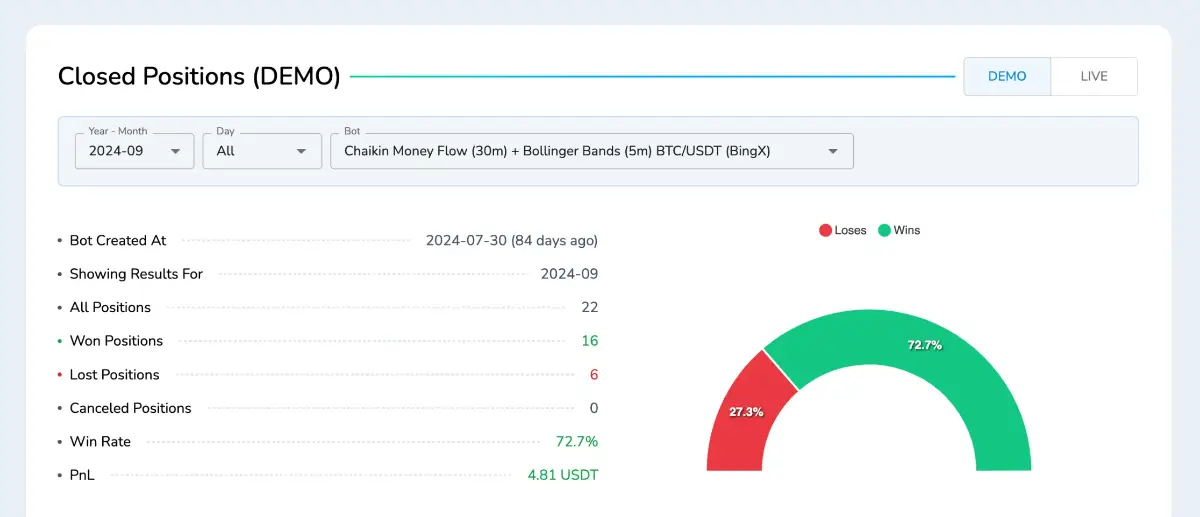Click the Closed Positions (DEMO) heading
This screenshot has width=1200, height=517.
199,76
